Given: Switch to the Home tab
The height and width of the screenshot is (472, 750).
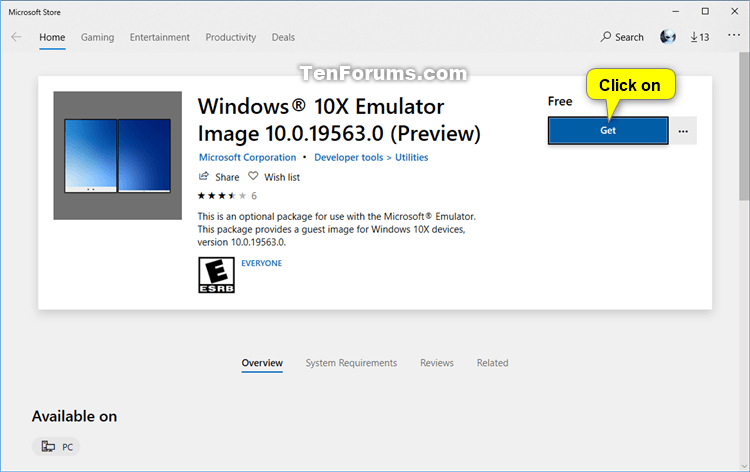Looking at the screenshot, I should (x=52, y=37).
